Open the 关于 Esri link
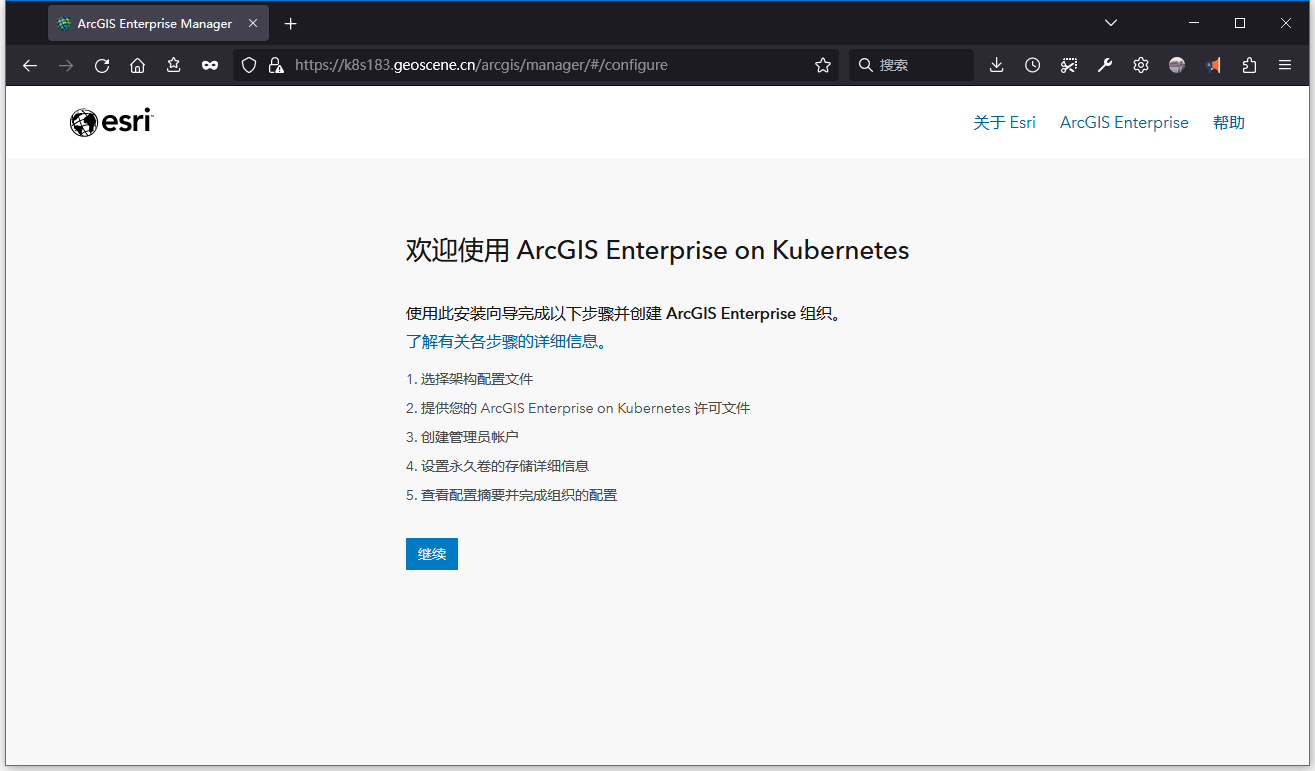 (1005, 122)
